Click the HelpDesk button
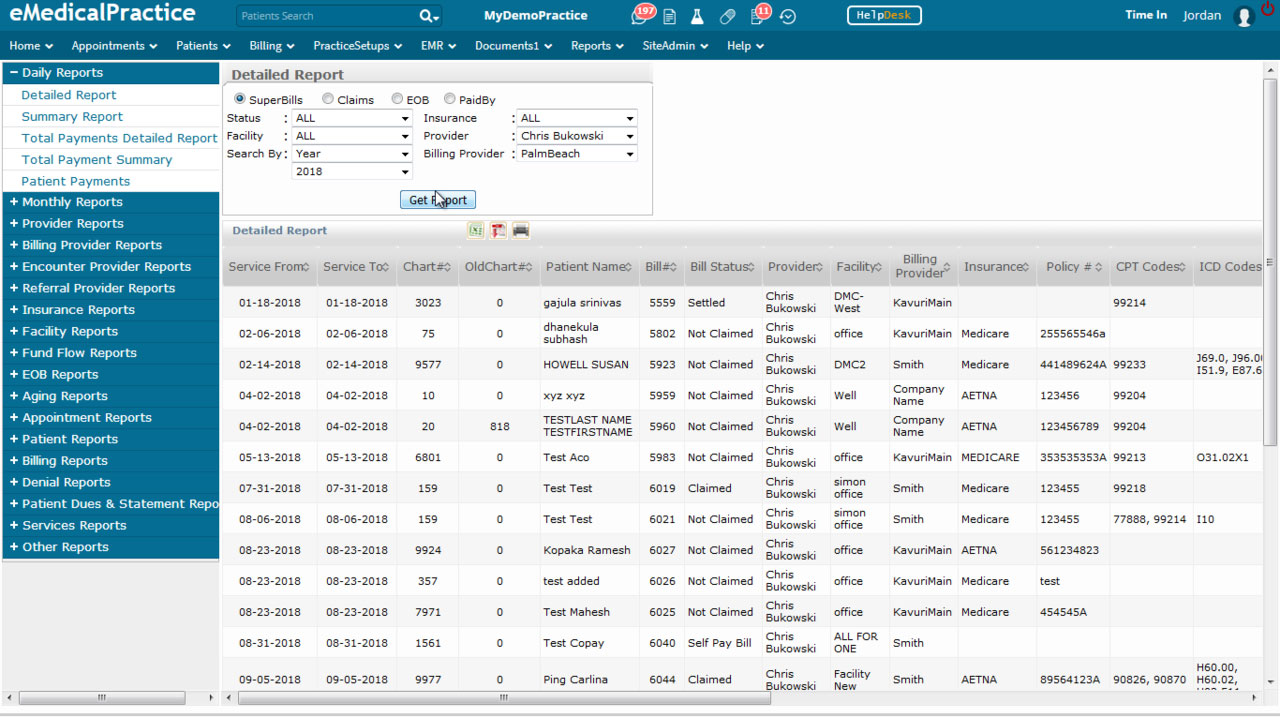 884,15
